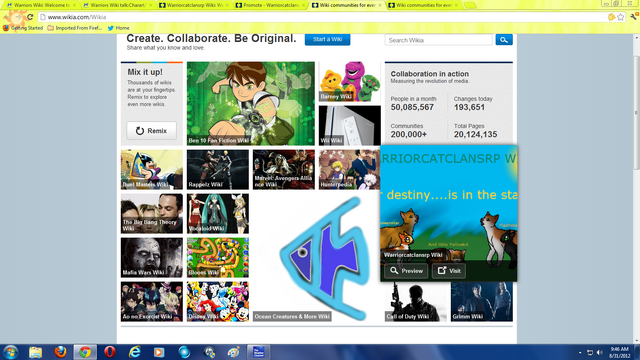Open the Windows Start menu orb
The height and width of the screenshot is (360, 640).
pyautogui.click(x=10, y=351)
